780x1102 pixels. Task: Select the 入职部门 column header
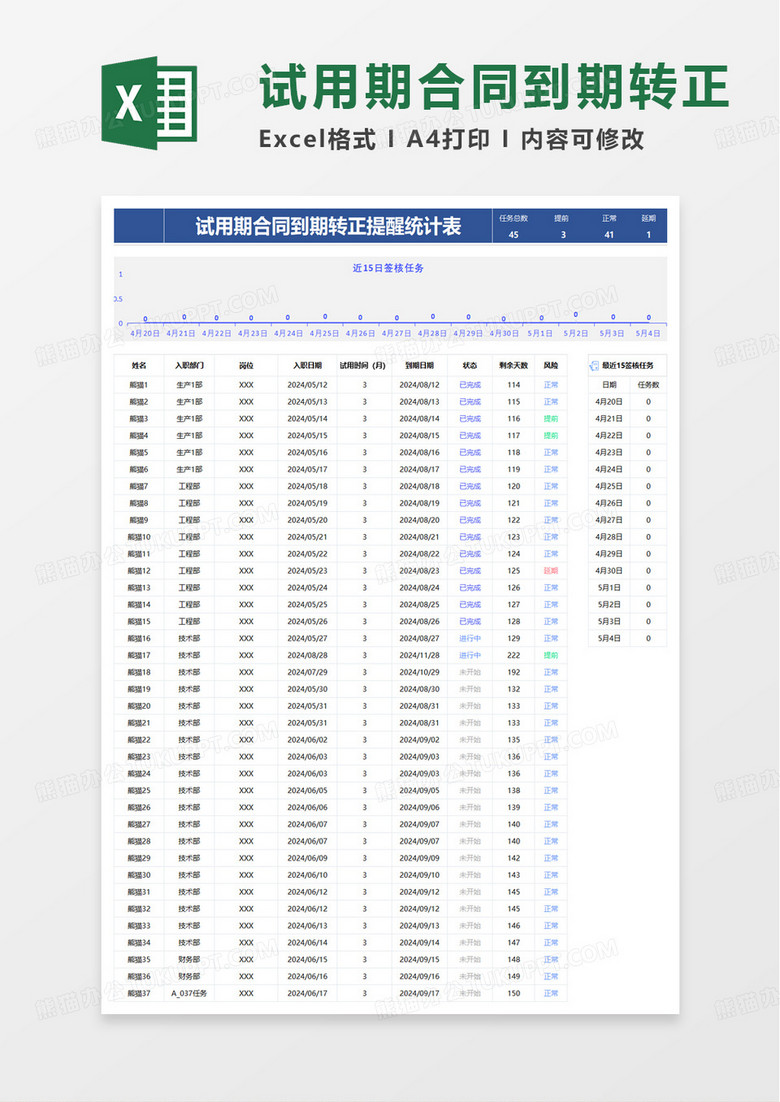pos(189,366)
